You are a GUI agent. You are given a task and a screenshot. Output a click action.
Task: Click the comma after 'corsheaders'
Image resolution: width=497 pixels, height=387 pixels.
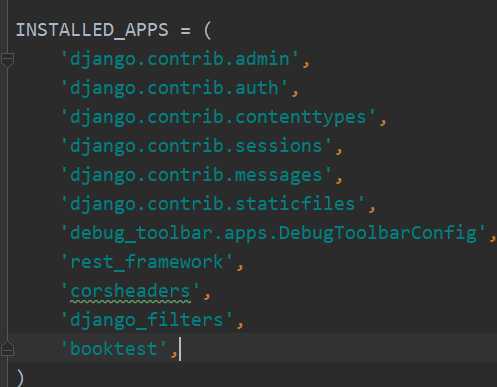pos(207,296)
